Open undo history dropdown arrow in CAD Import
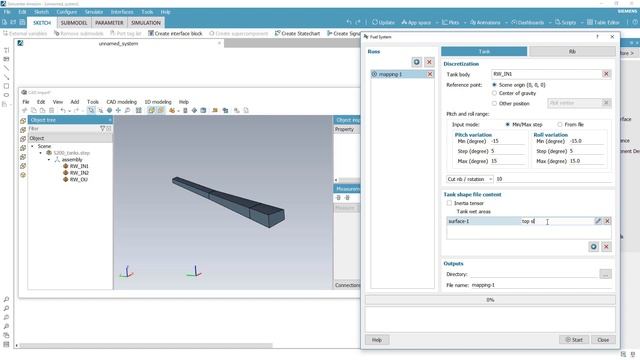The width and height of the screenshot is (640, 360). pyautogui.click(x=69, y=111)
